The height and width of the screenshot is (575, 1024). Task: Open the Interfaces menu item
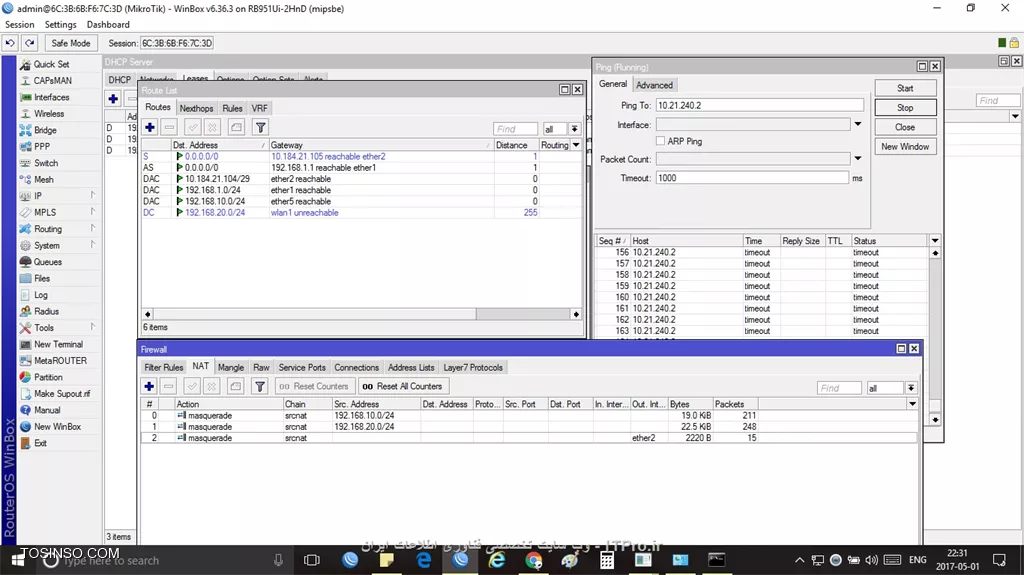(52, 97)
